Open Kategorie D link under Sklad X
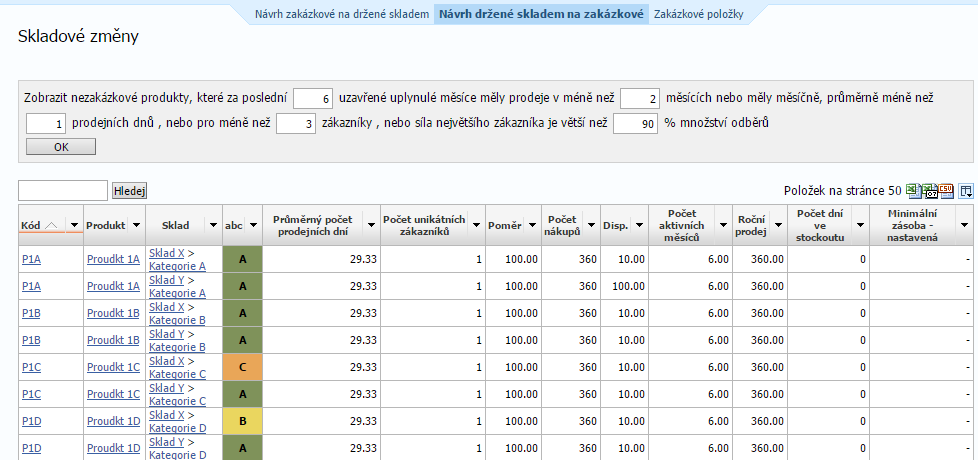Screen dimensions: 978x460 tap(178, 428)
